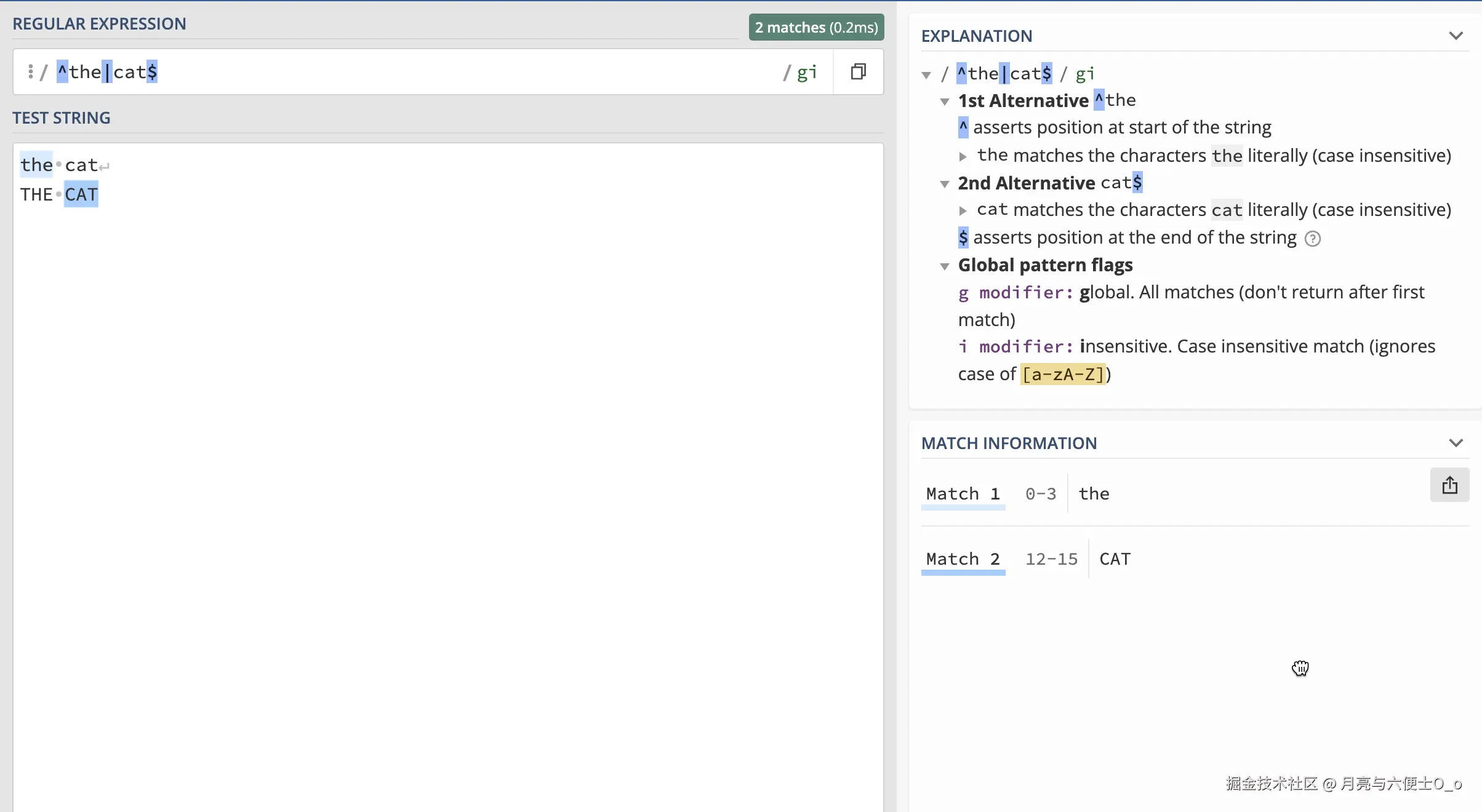Expand 'cat matches the characters' entry
This screenshot has width=1482, height=812.
963,211
